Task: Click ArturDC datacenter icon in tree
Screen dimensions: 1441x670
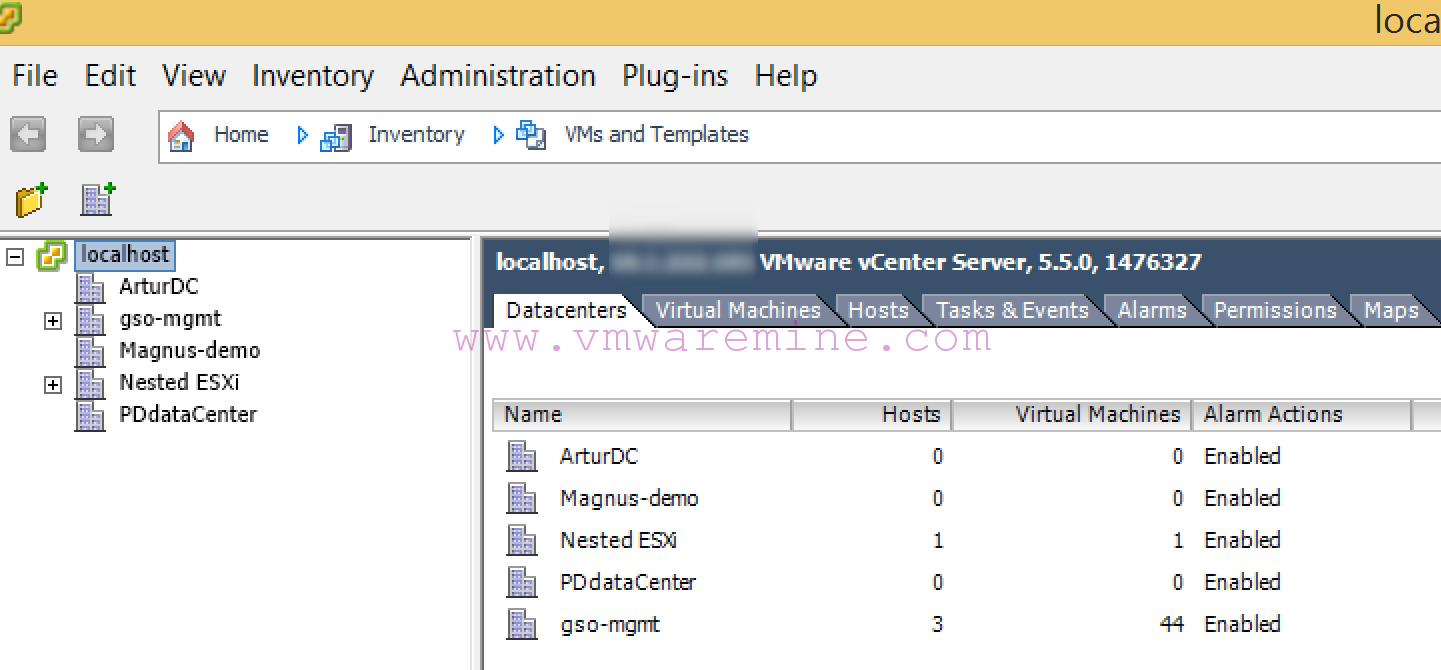Action: point(91,288)
